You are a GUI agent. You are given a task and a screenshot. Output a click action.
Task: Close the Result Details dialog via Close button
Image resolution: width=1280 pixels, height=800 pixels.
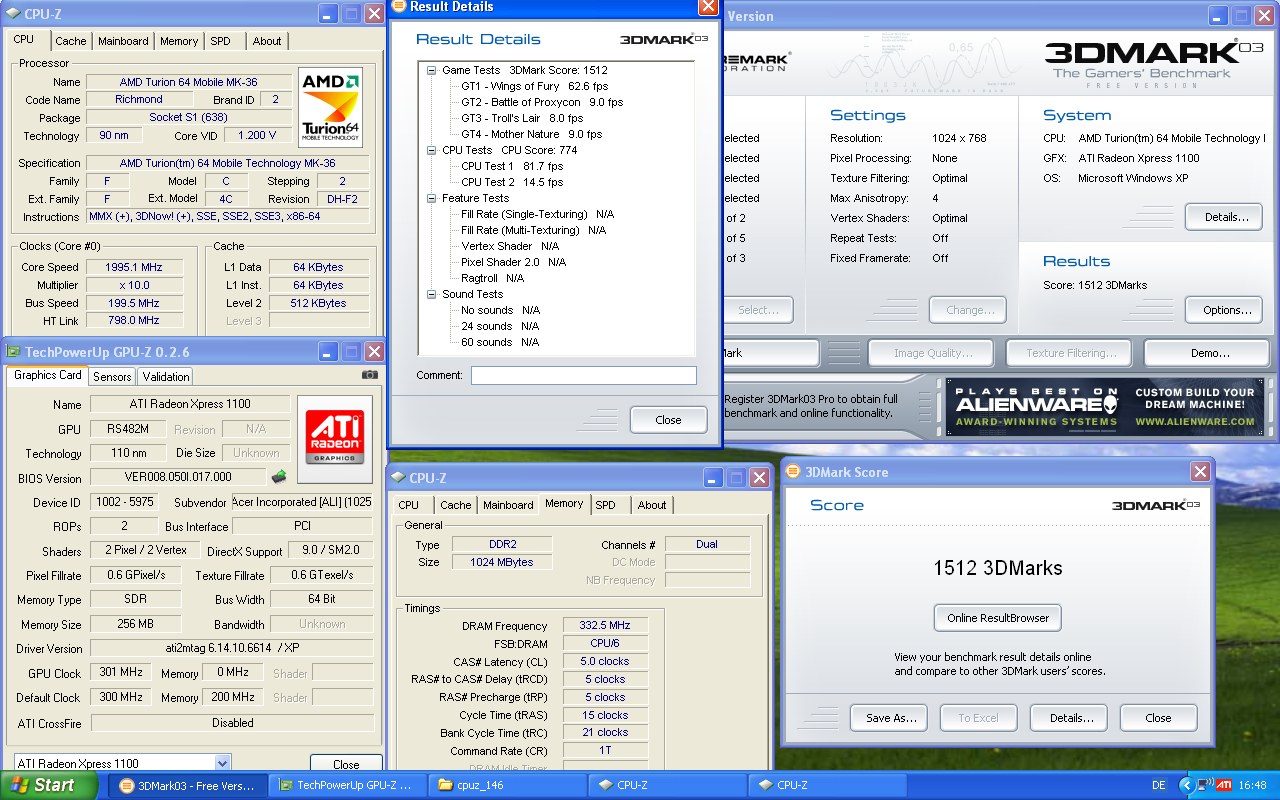tap(668, 420)
